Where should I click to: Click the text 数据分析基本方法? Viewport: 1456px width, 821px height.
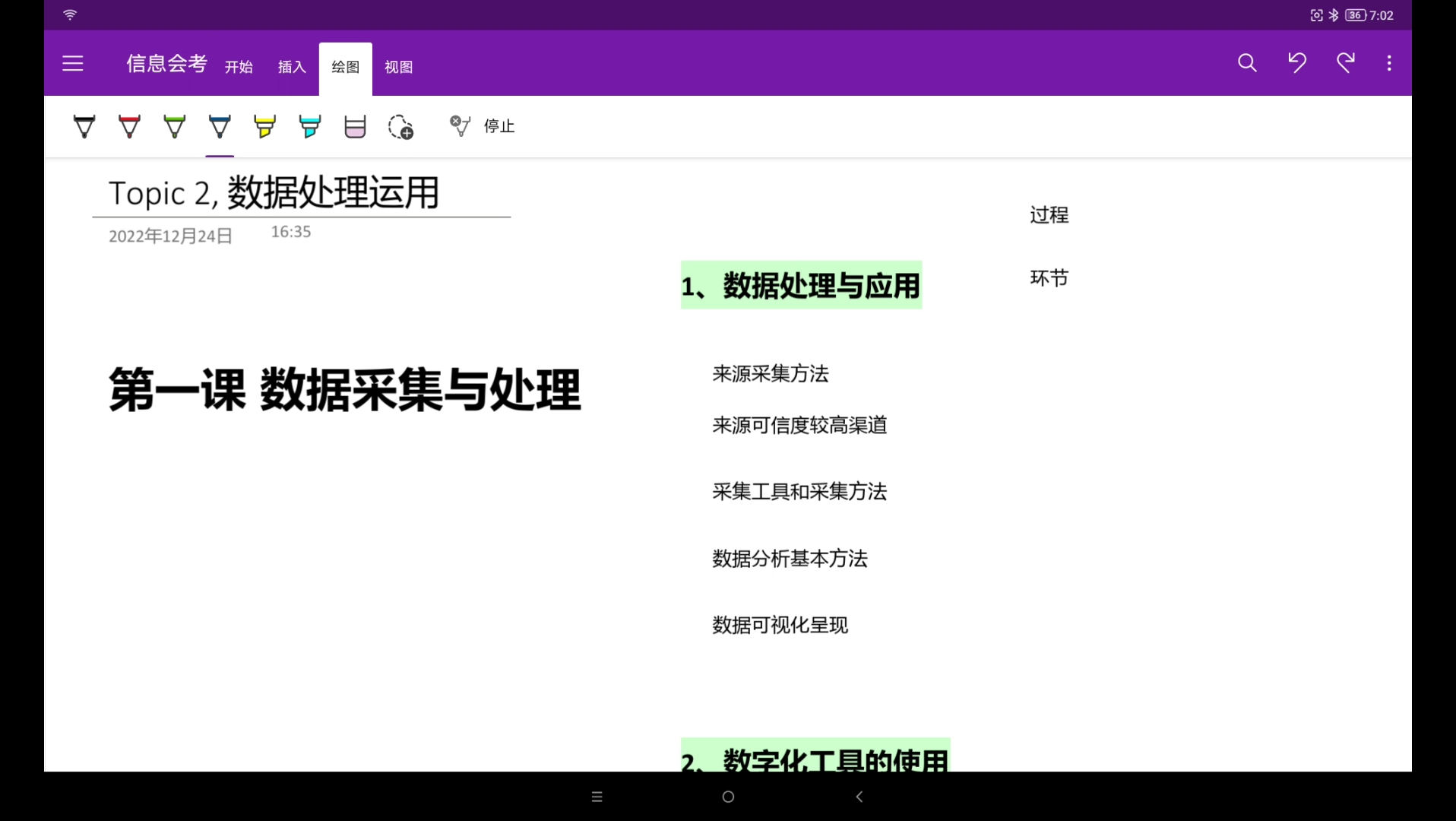click(x=790, y=559)
